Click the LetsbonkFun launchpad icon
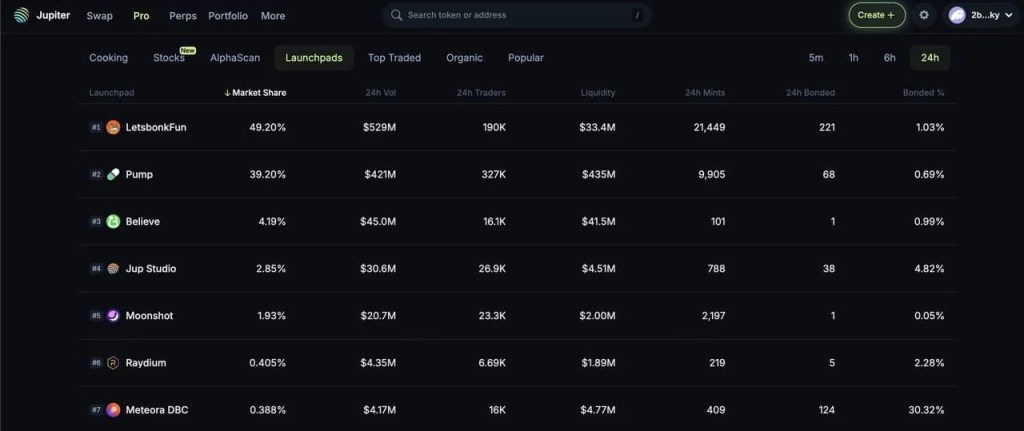 113,127
